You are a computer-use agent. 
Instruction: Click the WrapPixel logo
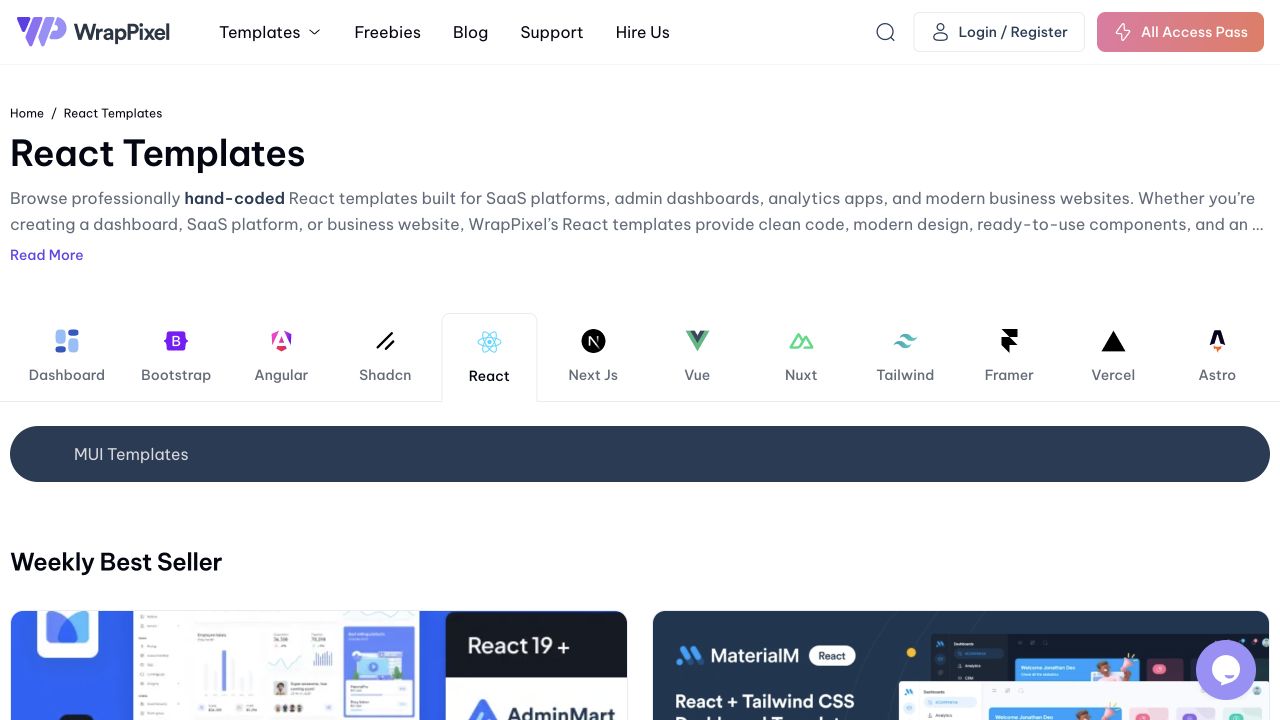point(93,32)
